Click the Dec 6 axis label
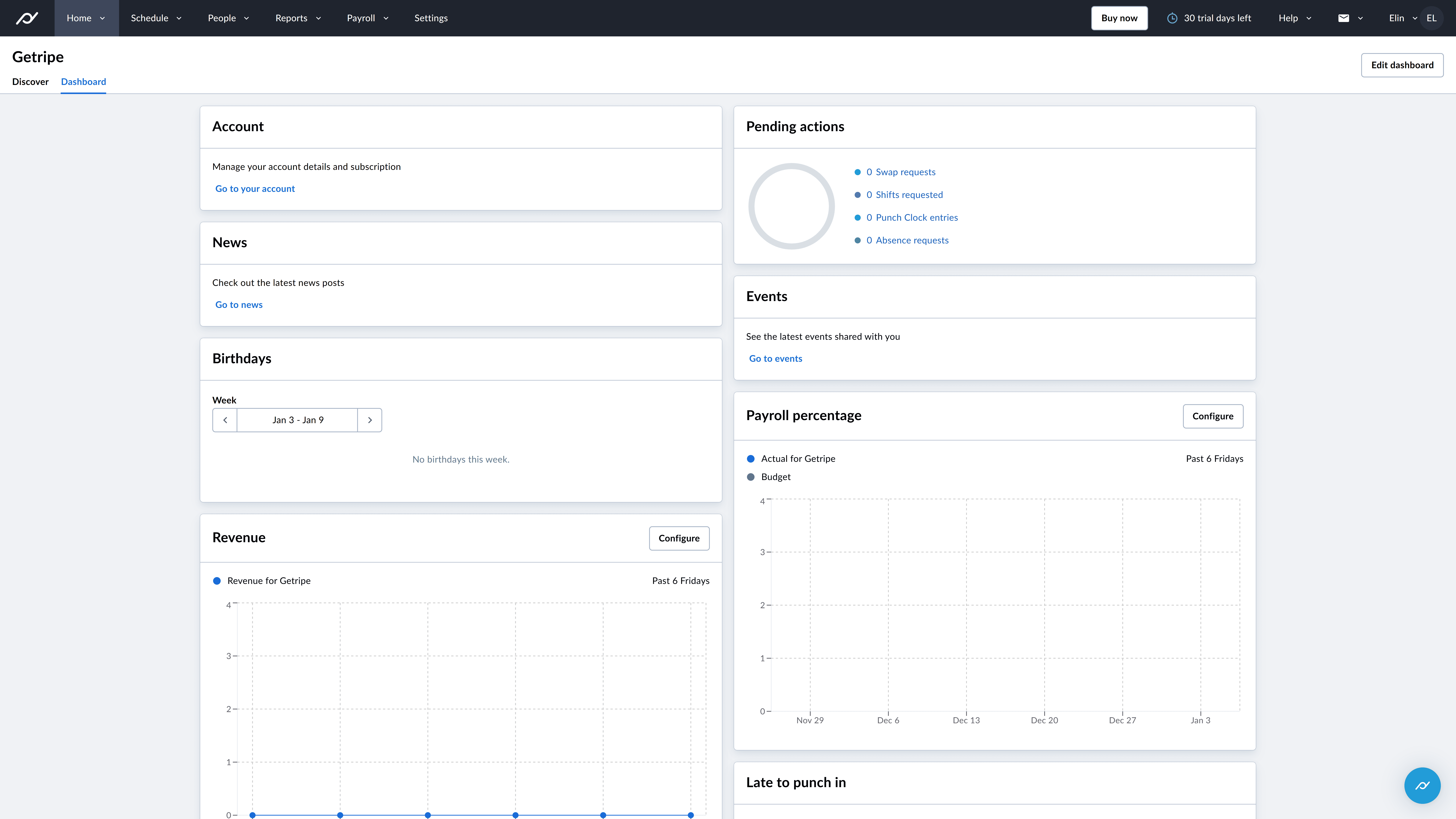The image size is (1456, 819). pos(888,720)
